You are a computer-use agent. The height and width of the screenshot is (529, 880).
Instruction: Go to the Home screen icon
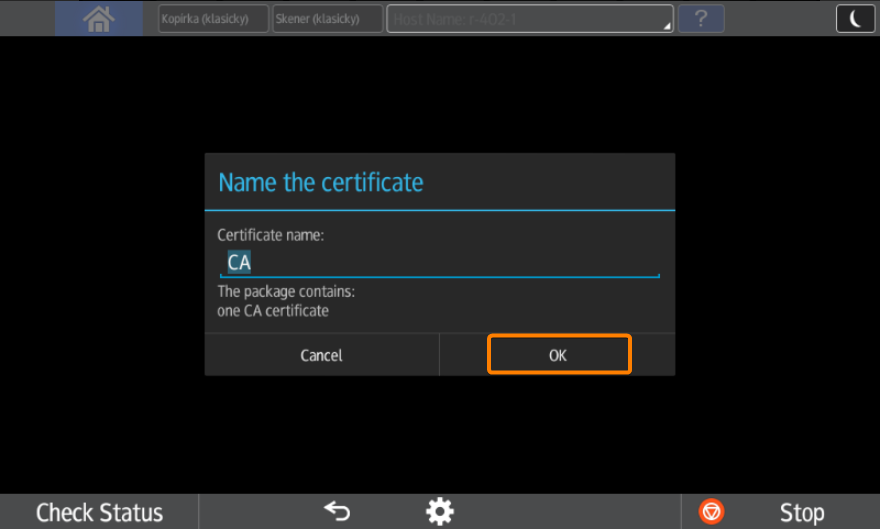pyautogui.click(x=98, y=19)
